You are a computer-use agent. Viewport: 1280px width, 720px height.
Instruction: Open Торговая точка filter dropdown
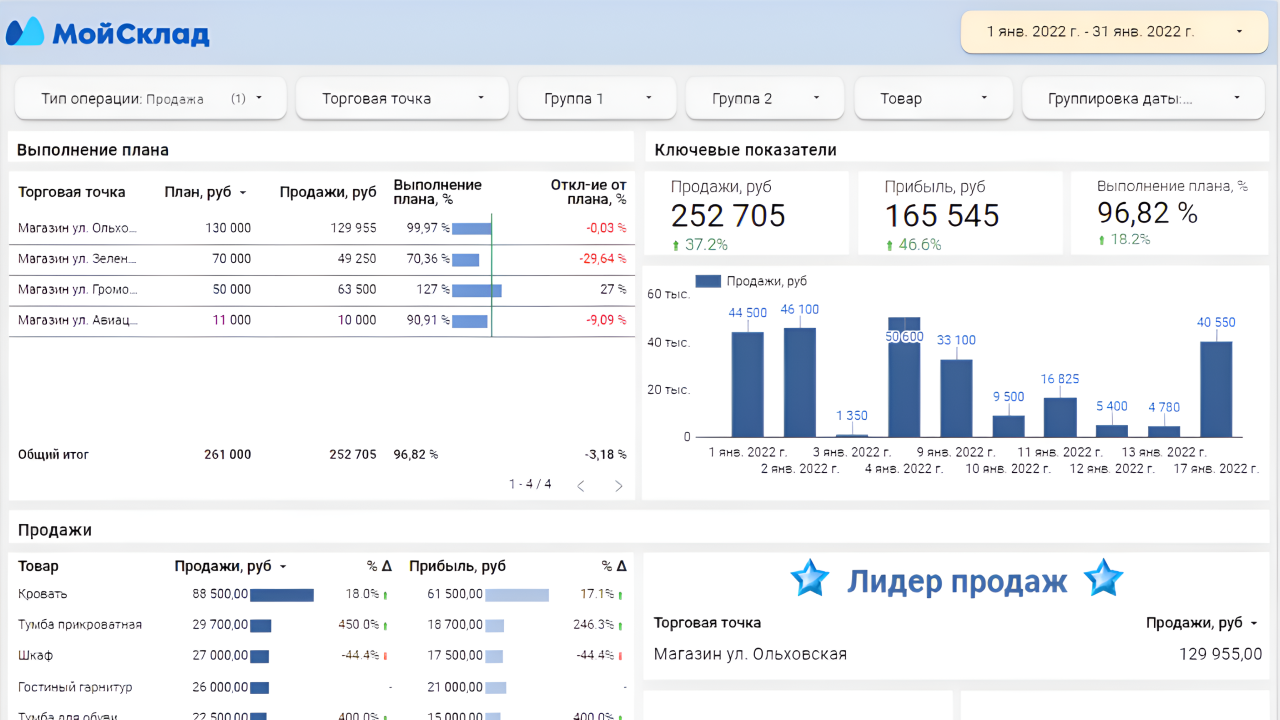click(403, 99)
